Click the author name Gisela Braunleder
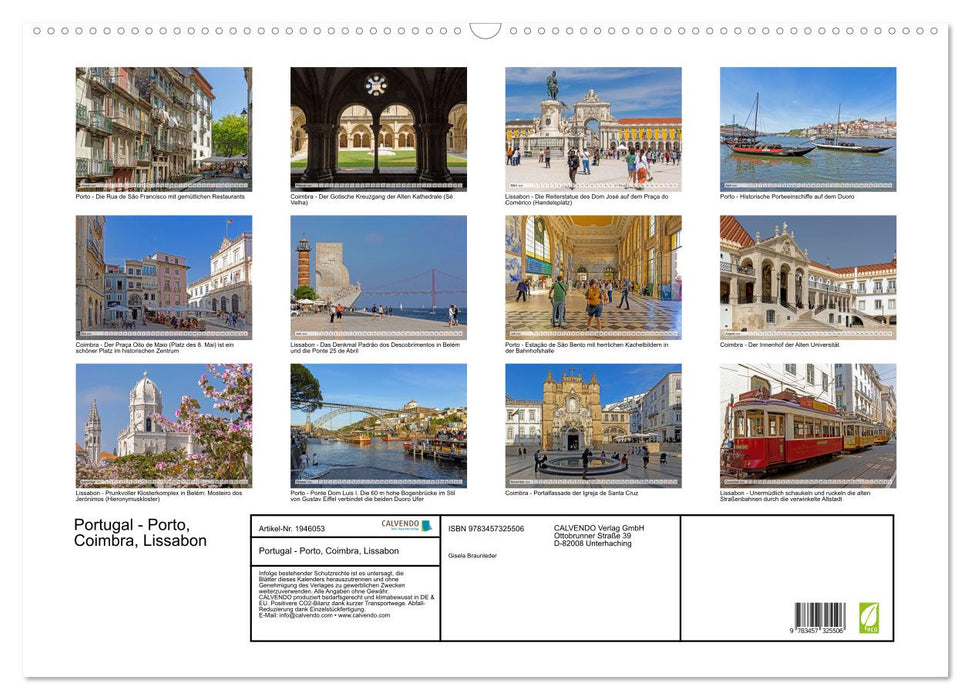971x700 pixels. tap(472, 557)
